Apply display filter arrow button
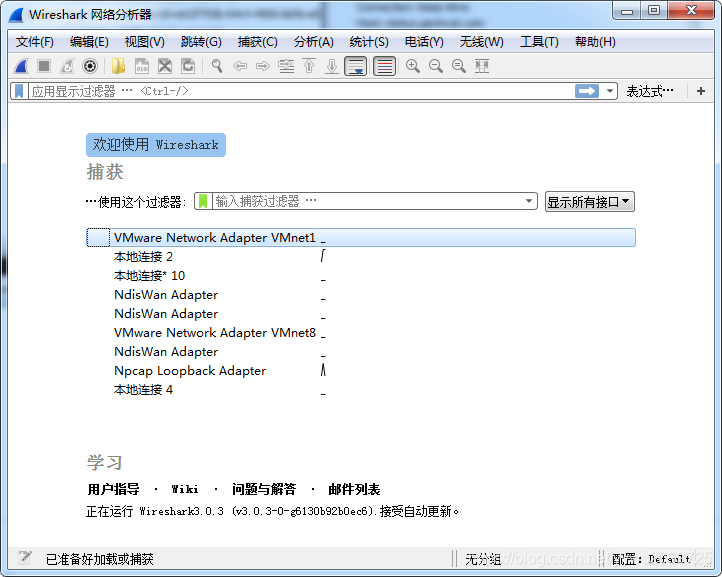Image resolution: width=722 pixels, height=577 pixels. pos(587,91)
